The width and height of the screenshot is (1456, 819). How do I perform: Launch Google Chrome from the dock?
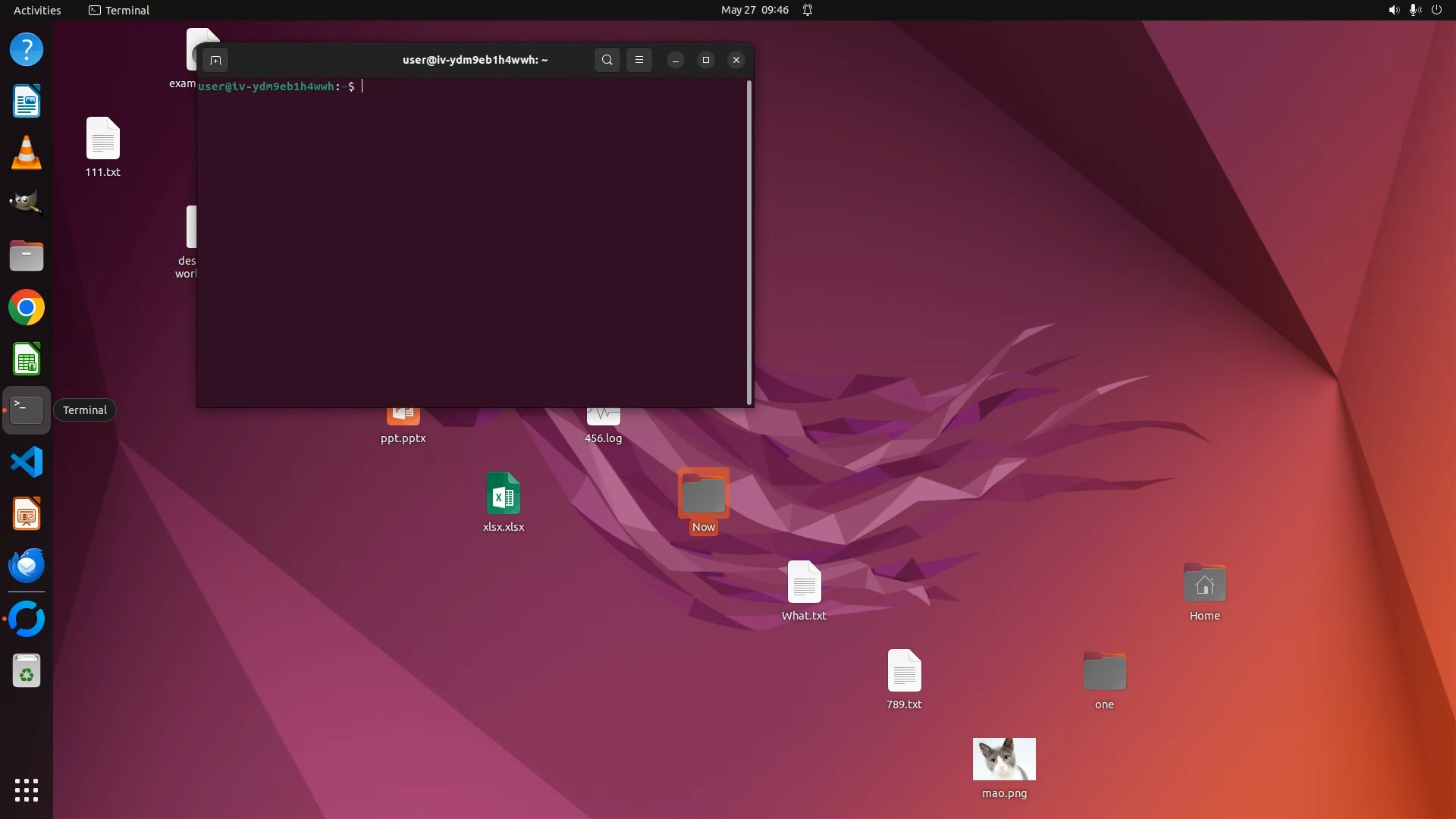(x=27, y=308)
